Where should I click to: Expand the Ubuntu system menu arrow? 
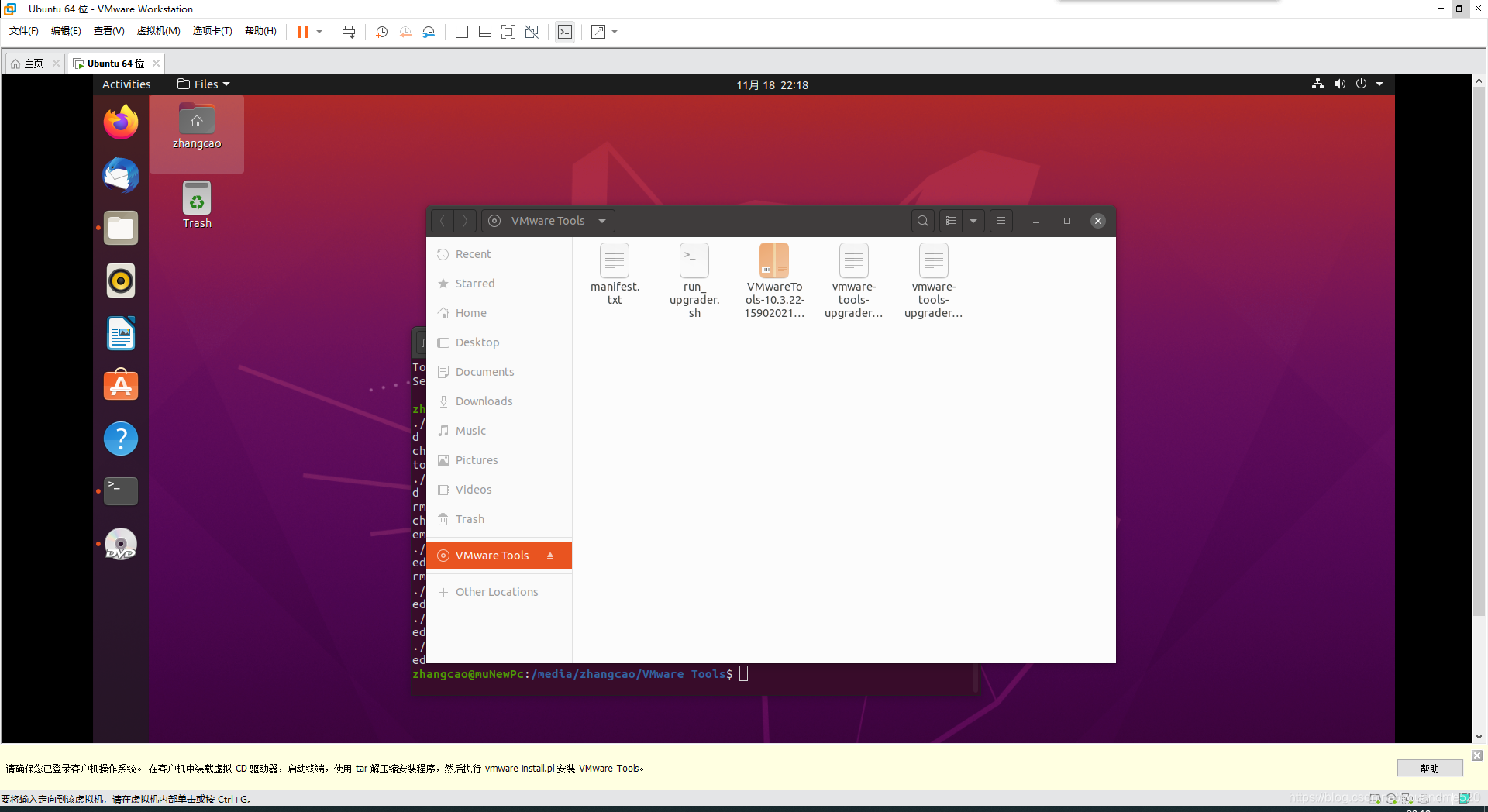tap(1379, 84)
